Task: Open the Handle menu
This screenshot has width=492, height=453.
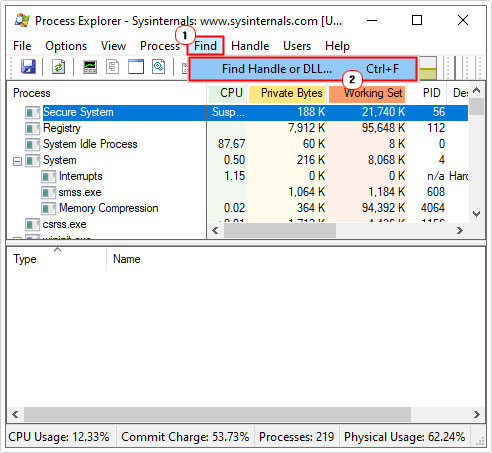Action: tap(250, 46)
